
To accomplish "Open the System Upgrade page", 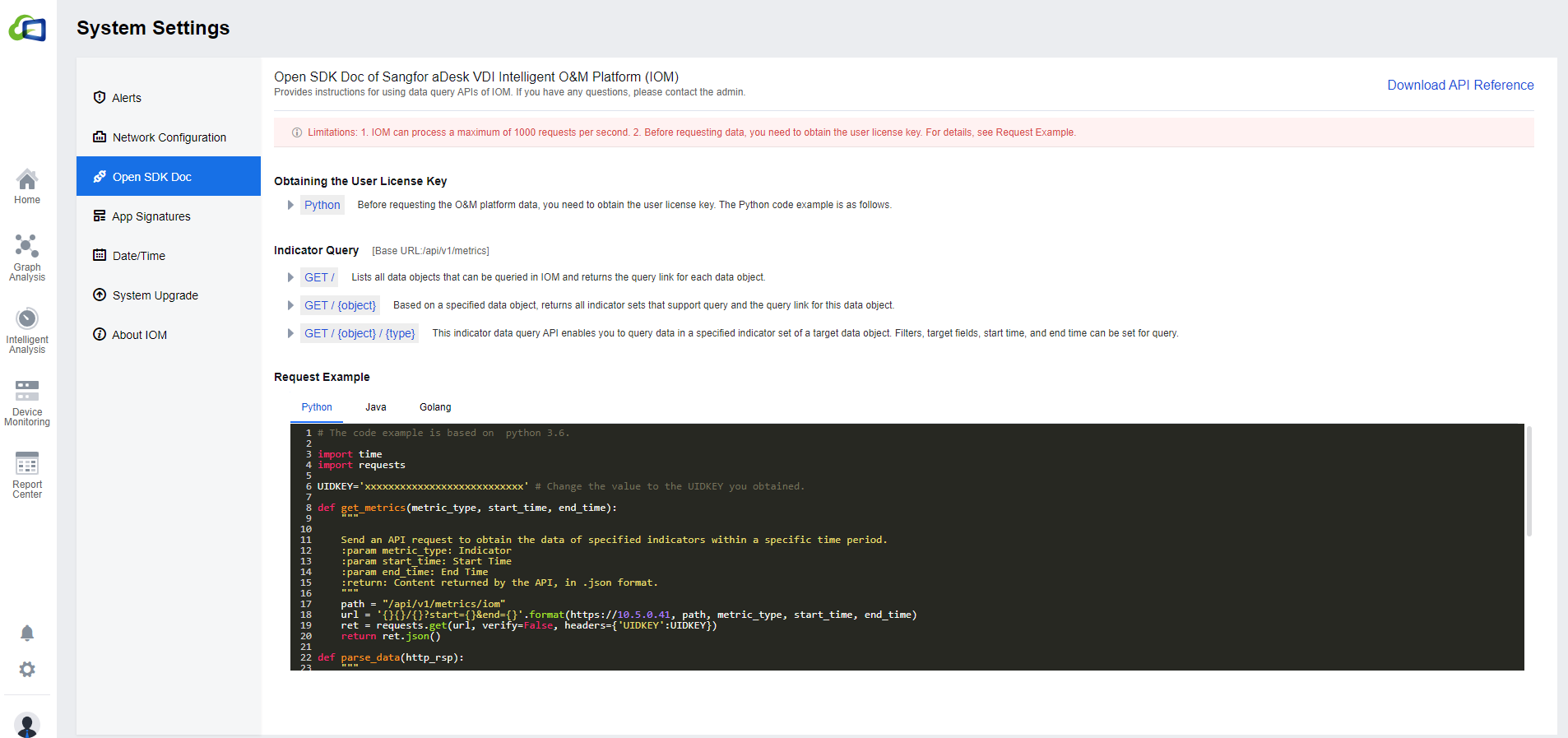I will coord(155,295).
